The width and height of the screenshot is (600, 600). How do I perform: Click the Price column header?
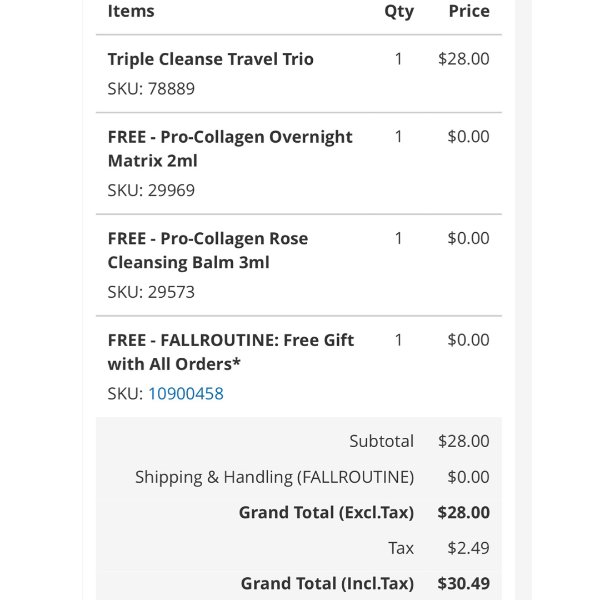469,11
